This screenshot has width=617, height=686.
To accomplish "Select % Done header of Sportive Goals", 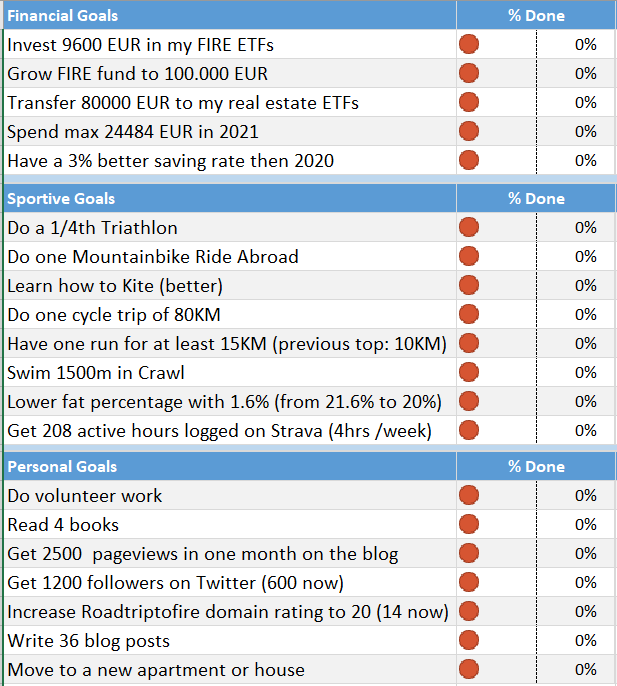I will [x=536, y=199].
